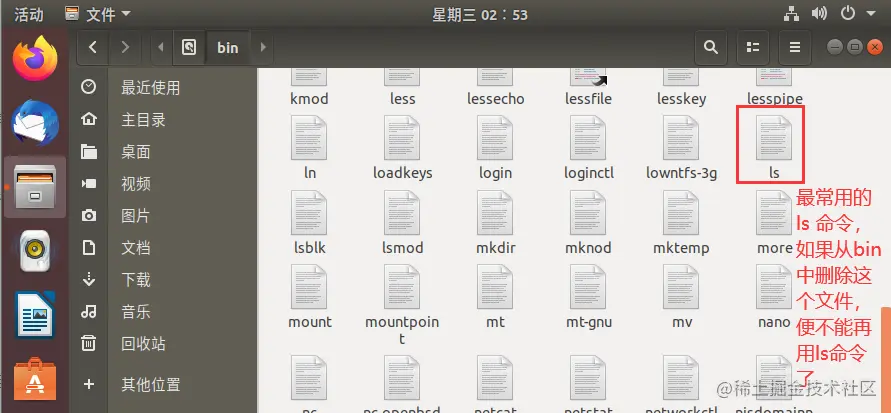Switch to list view layout
Screen dimensions: 891x413
pos(753,47)
